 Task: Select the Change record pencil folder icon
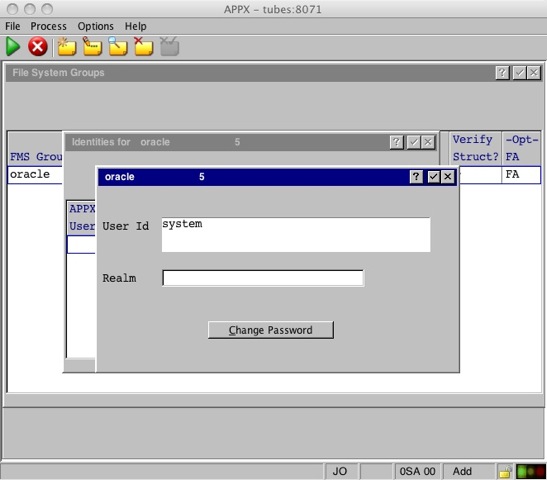92,46
